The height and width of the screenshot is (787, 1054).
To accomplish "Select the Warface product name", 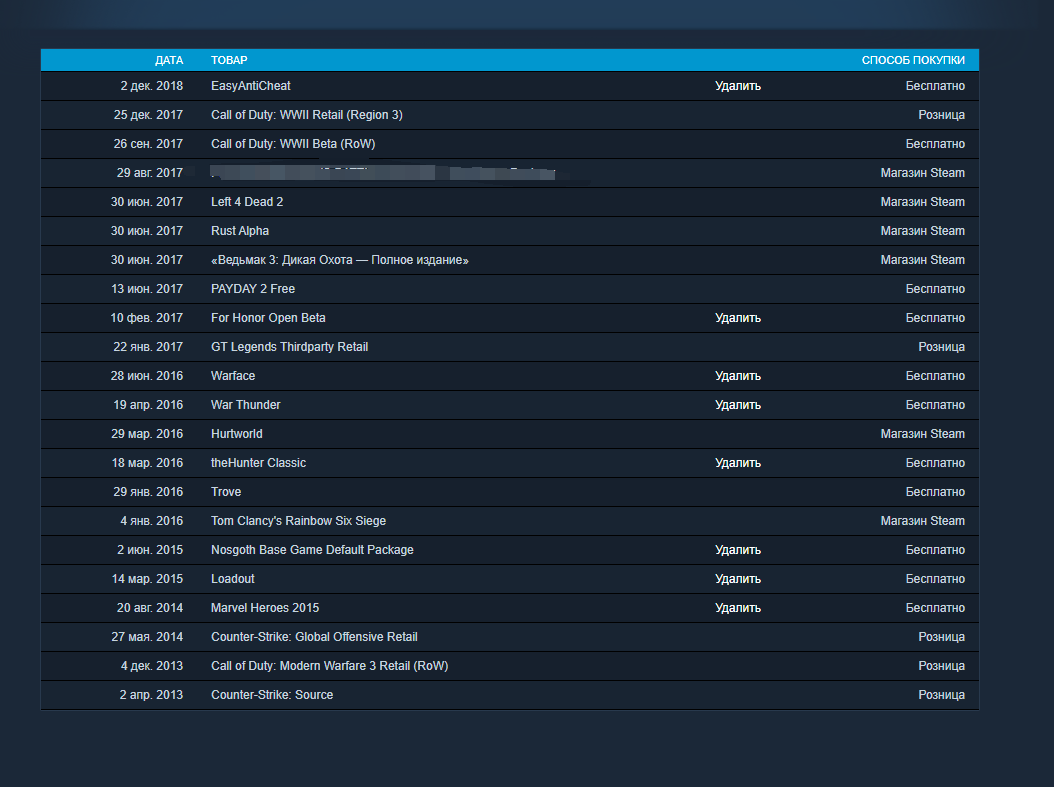I will click(x=233, y=376).
